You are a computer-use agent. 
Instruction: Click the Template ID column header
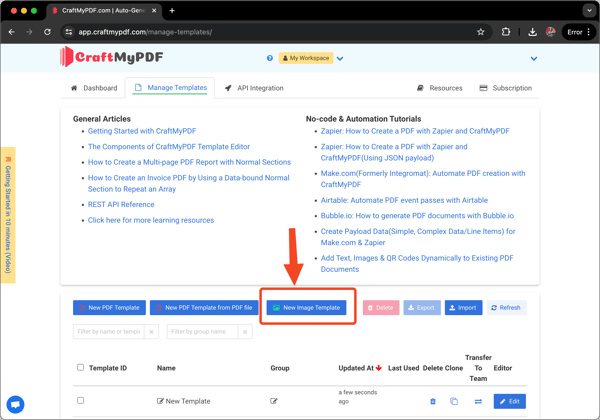[108, 368]
